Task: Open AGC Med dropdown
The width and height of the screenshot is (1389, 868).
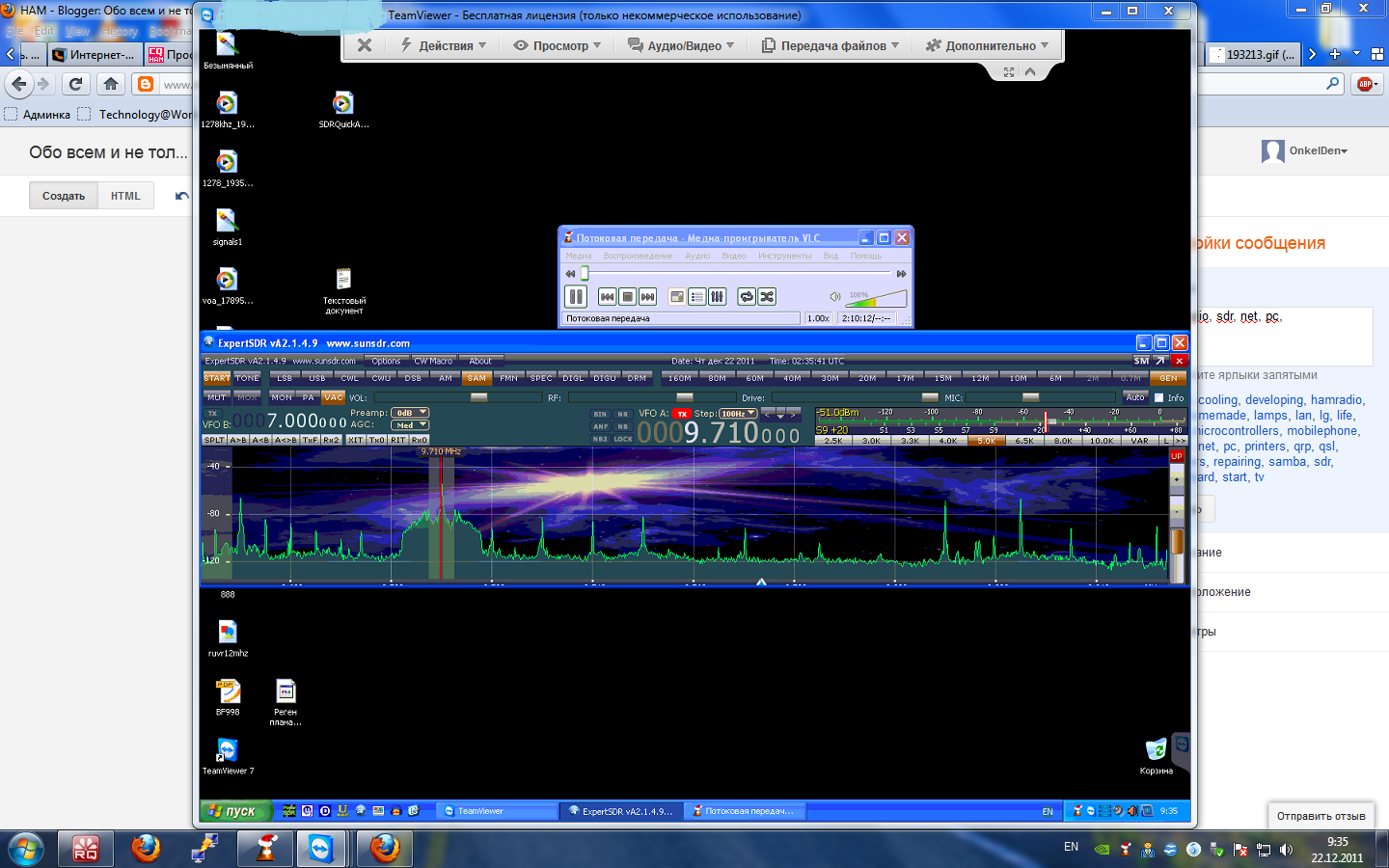Action: pyautogui.click(x=409, y=425)
